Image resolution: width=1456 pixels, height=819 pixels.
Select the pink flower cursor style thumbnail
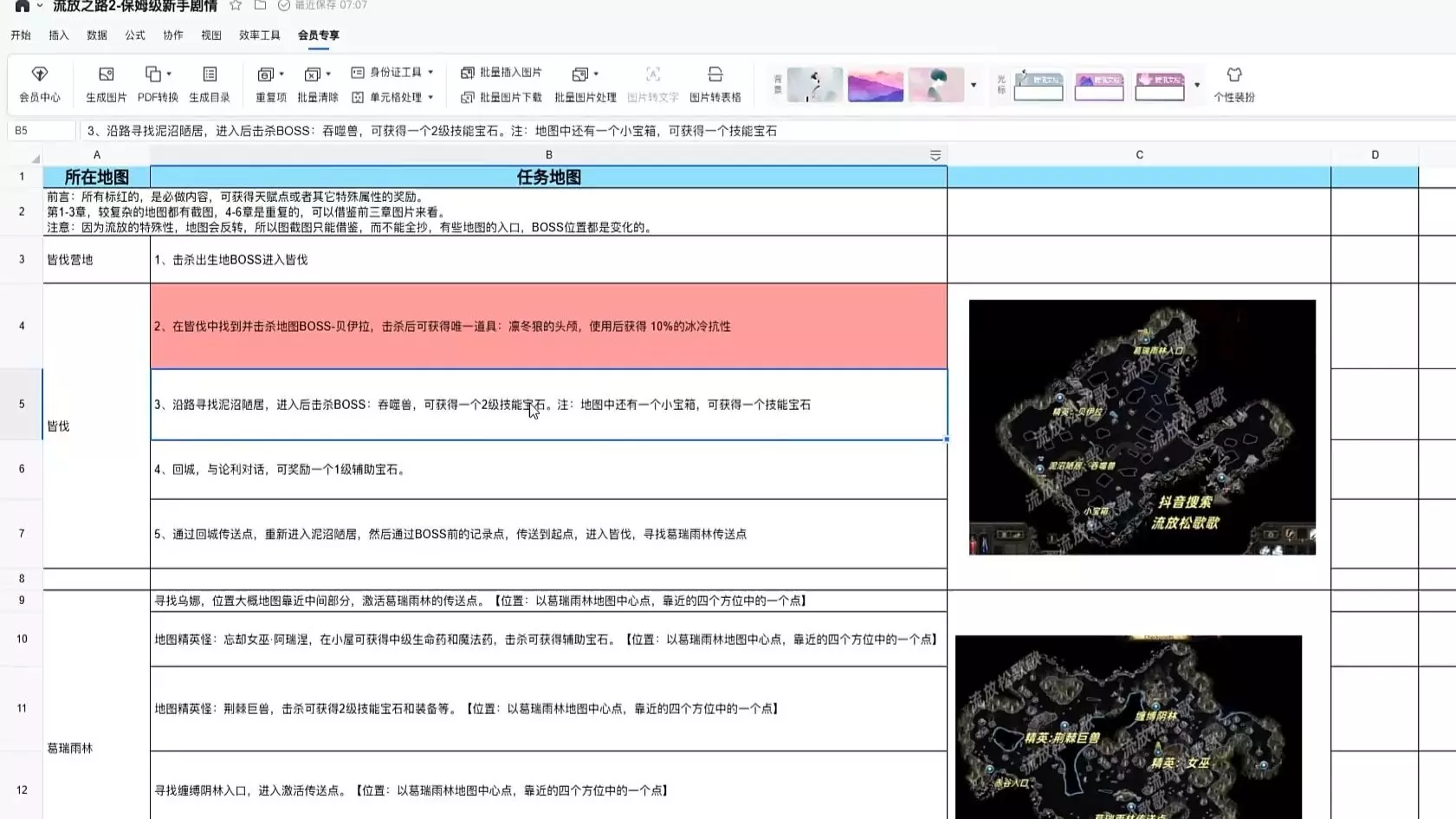point(1160,85)
